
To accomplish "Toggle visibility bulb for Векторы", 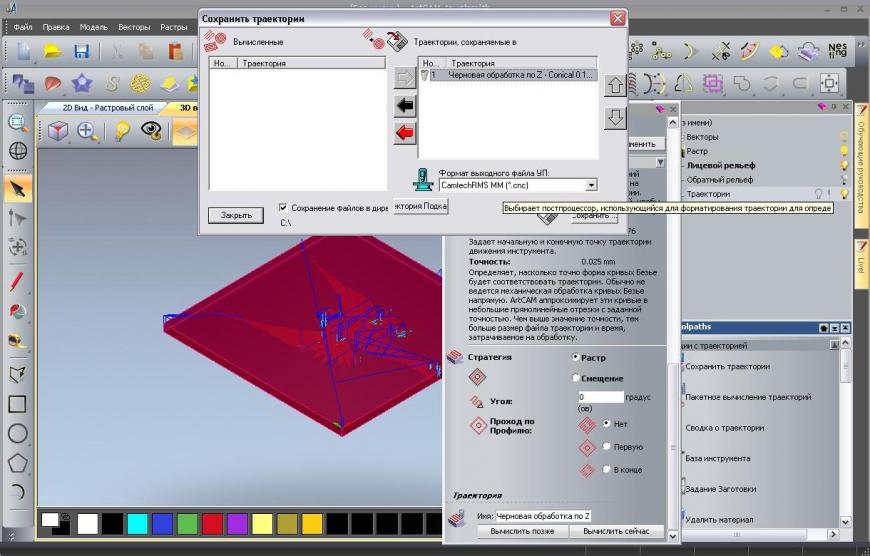I will coord(844,137).
